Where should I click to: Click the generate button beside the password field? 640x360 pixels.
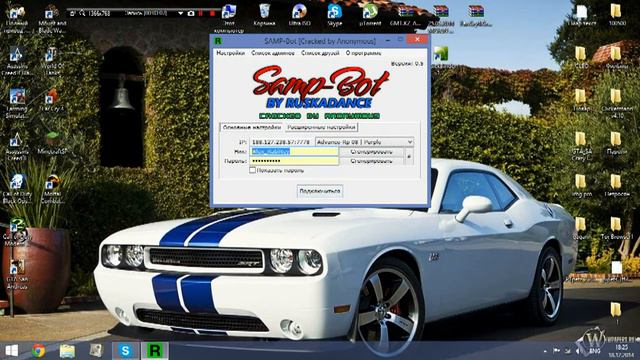click(x=371, y=161)
